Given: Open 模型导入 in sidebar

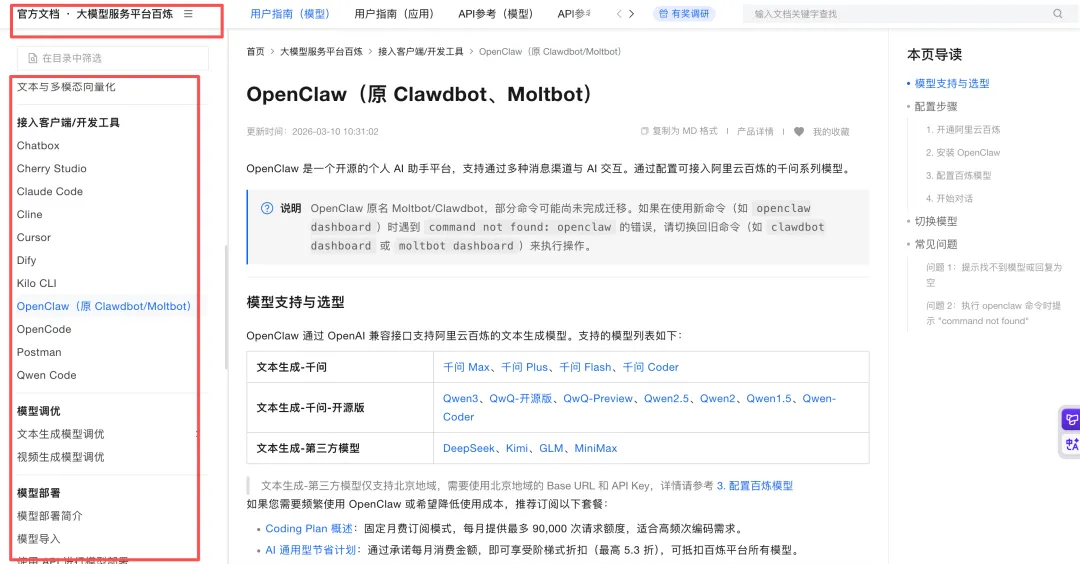Looking at the screenshot, I should [39, 539].
